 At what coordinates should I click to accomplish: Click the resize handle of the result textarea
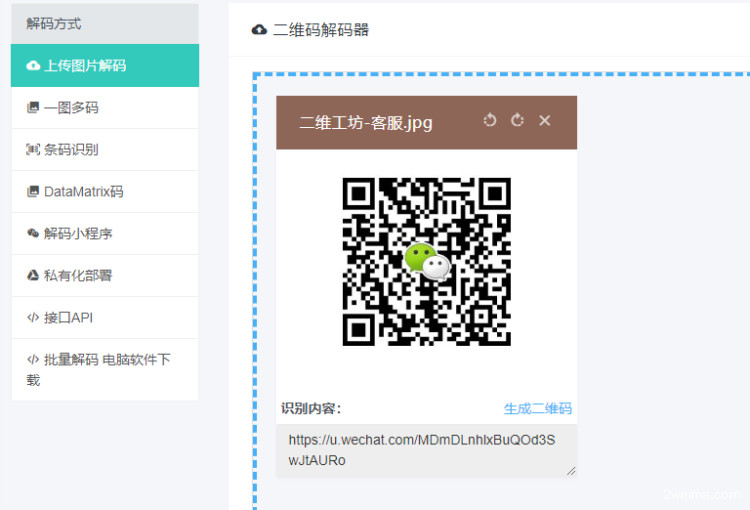[x=572, y=472]
